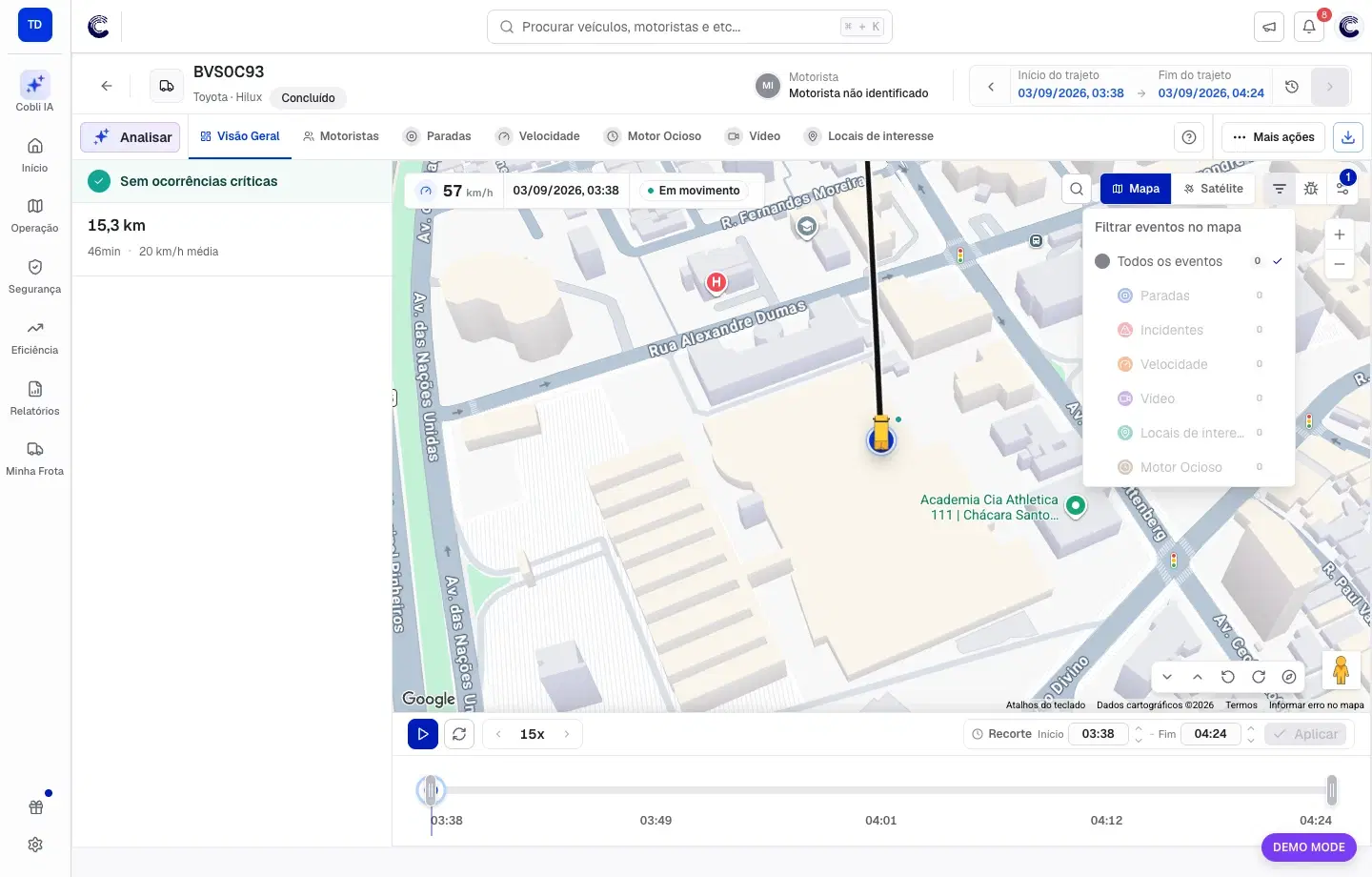The width and height of the screenshot is (1372, 877).
Task: Click the Analisar button
Action: 131,137
